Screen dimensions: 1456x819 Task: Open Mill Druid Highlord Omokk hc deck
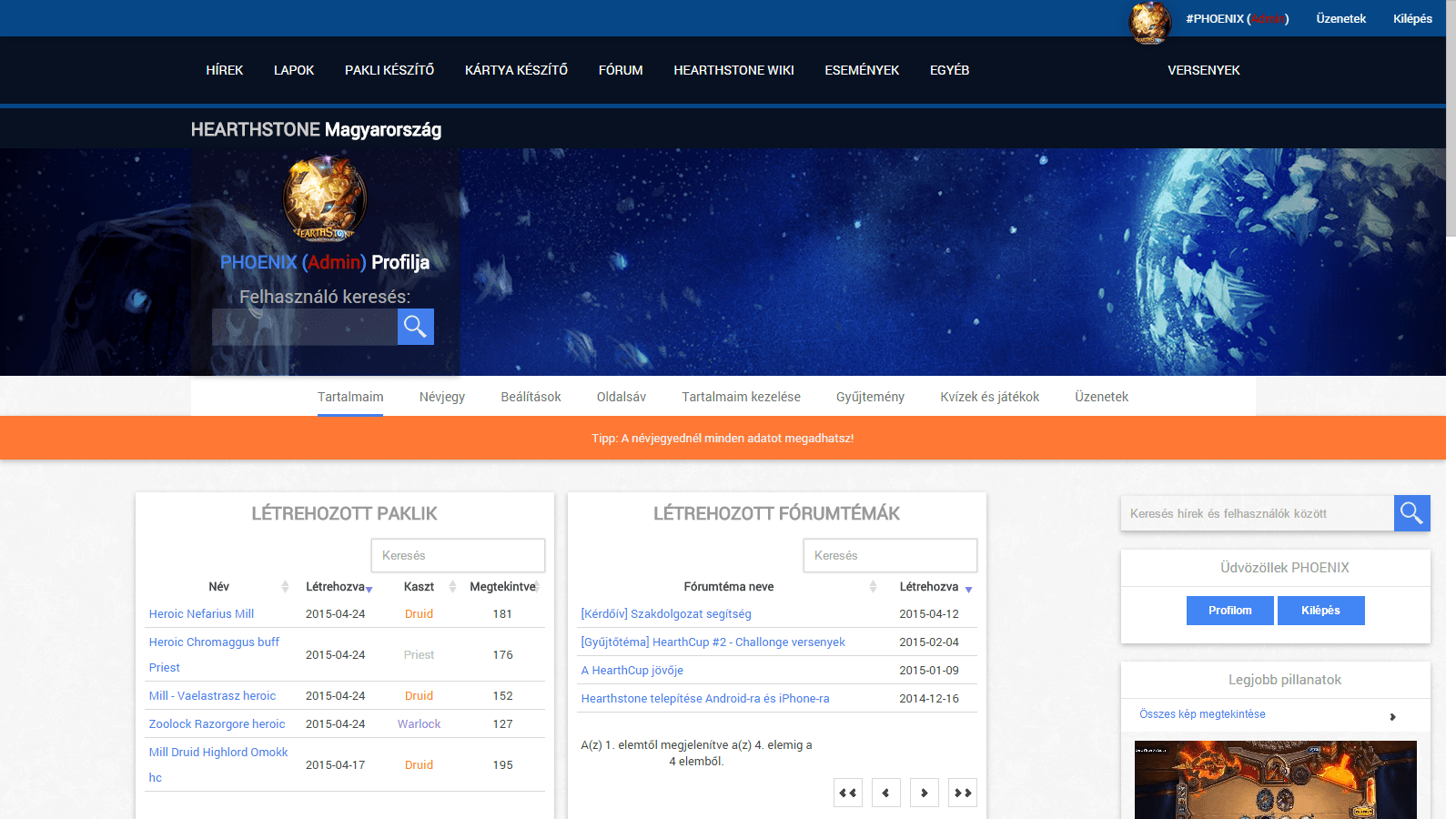click(218, 764)
